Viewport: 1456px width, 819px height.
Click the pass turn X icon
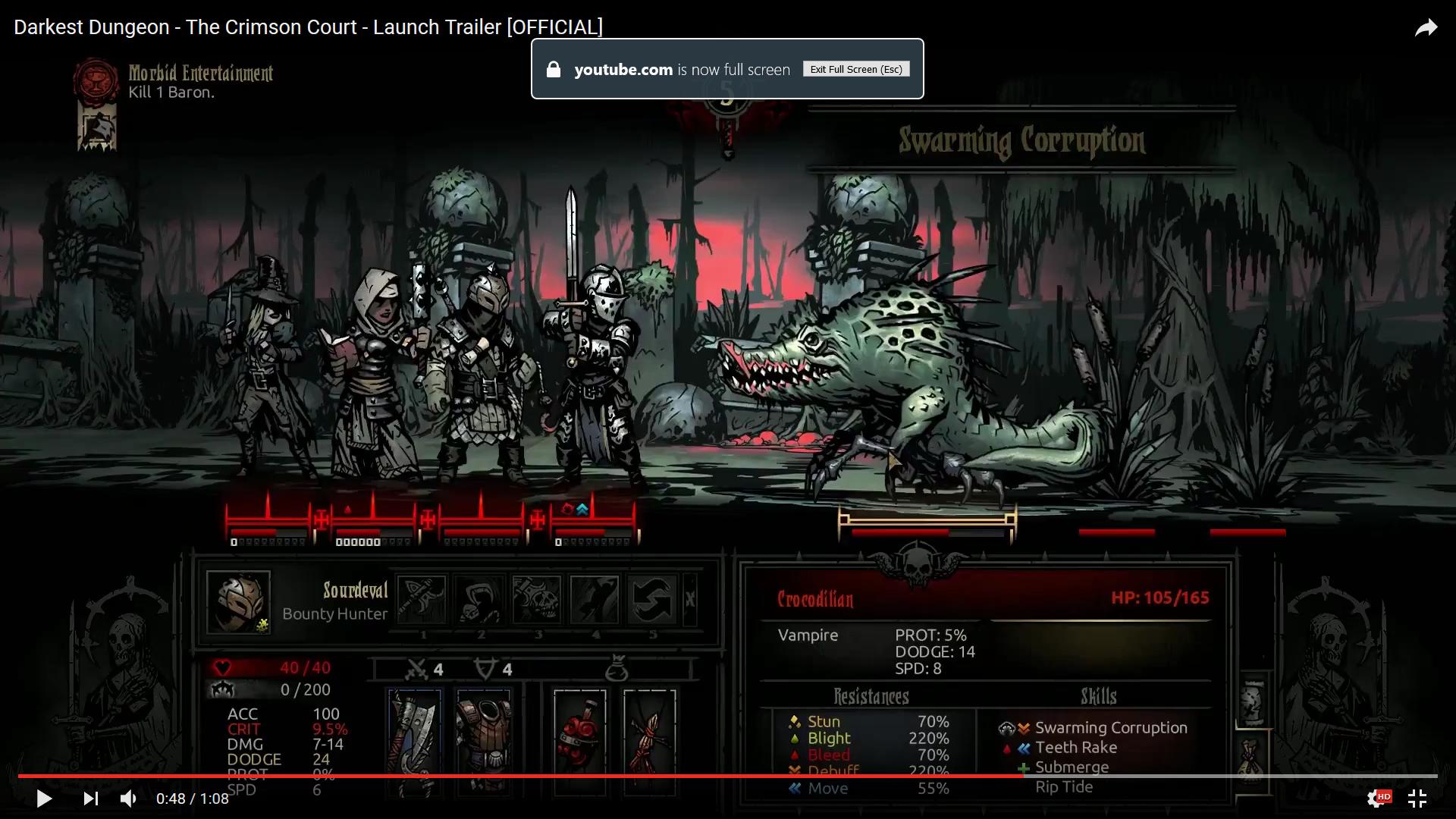coord(689,599)
